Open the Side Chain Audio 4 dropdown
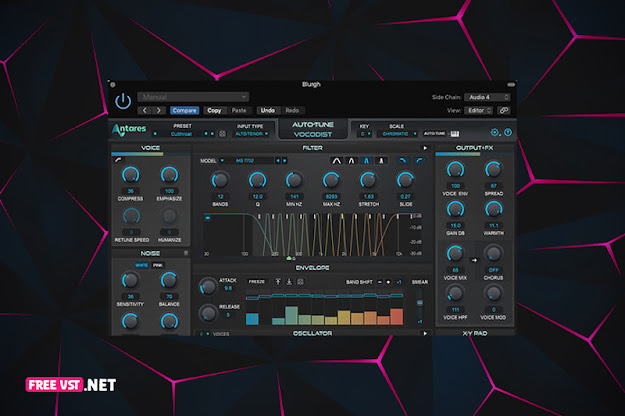This screenshot has width=625, height=416. pyautogui.click(x=487, y=97)
